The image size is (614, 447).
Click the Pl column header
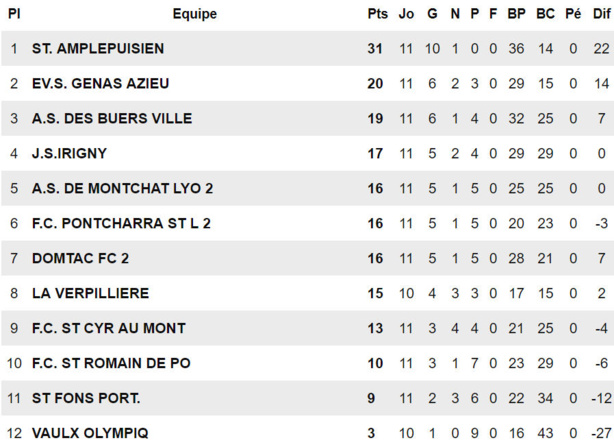(x=14, y=14)
